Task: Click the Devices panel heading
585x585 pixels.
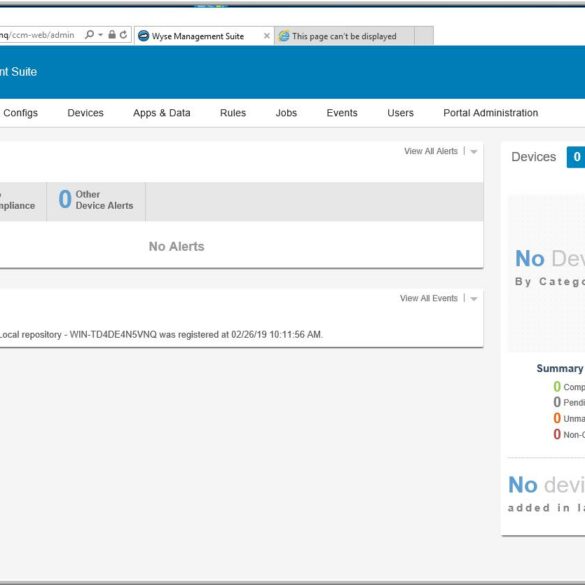Action: pos(534,157)
